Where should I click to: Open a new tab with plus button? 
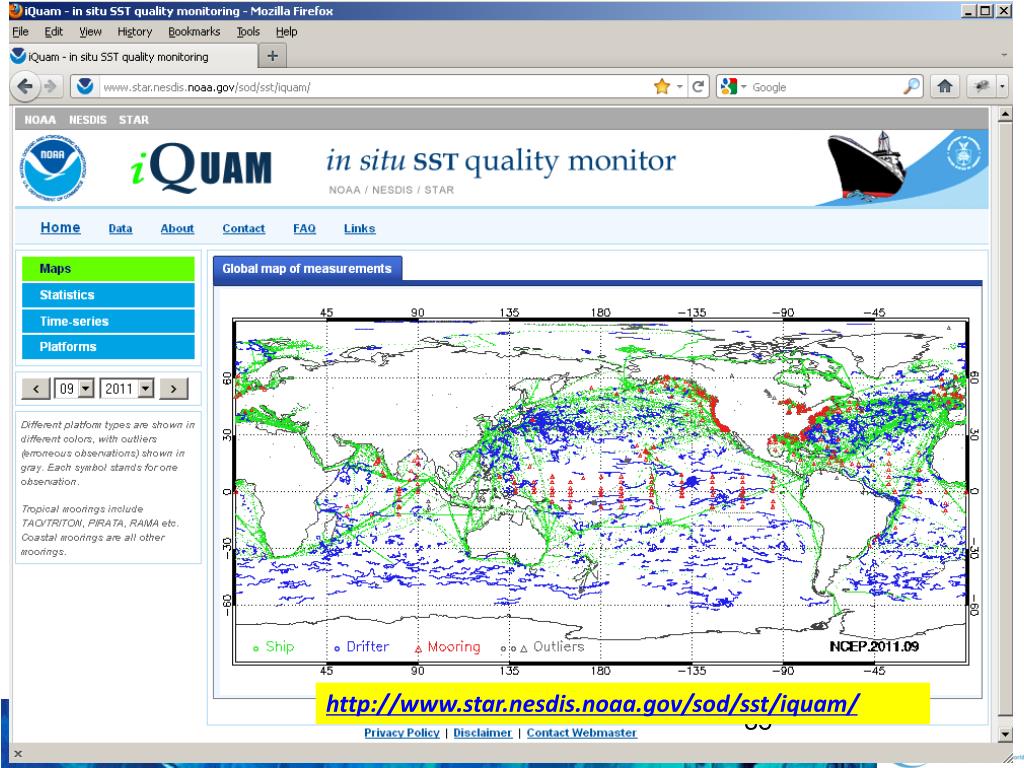coord(272,56)
